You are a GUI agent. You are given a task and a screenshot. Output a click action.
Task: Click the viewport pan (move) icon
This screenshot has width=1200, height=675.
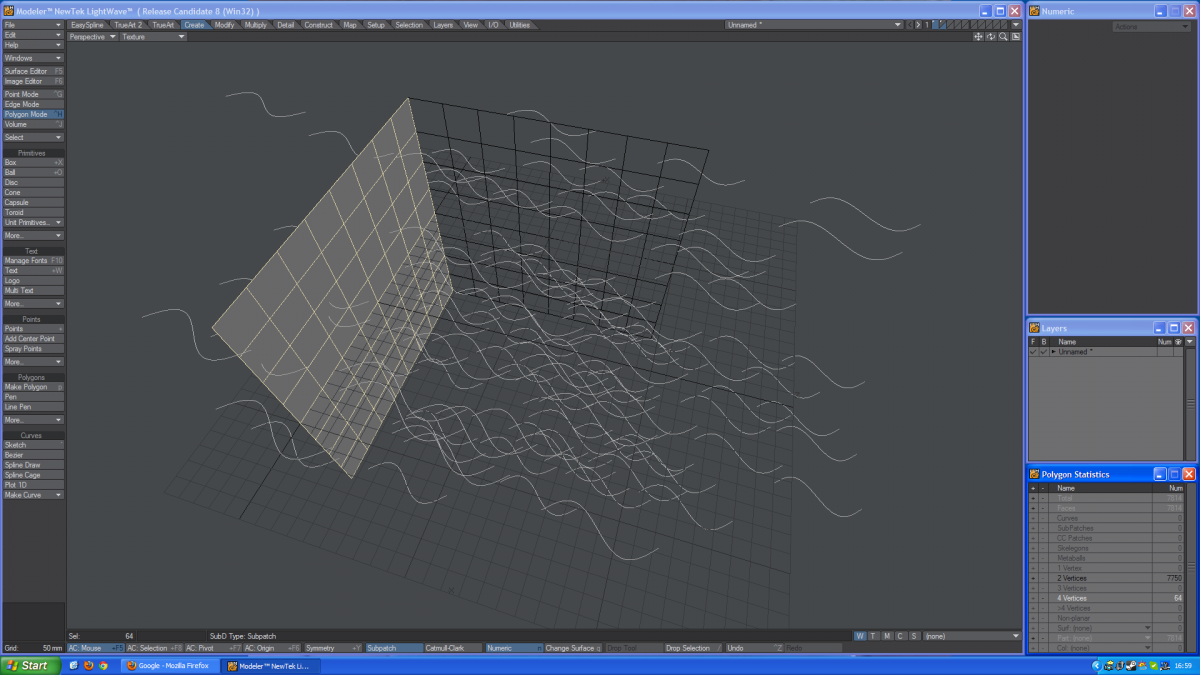click(979, 36)
